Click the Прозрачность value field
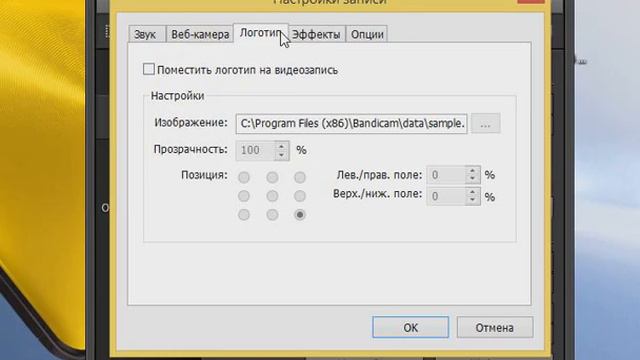The height and width of the screenshot is (360, 640). 256,150
